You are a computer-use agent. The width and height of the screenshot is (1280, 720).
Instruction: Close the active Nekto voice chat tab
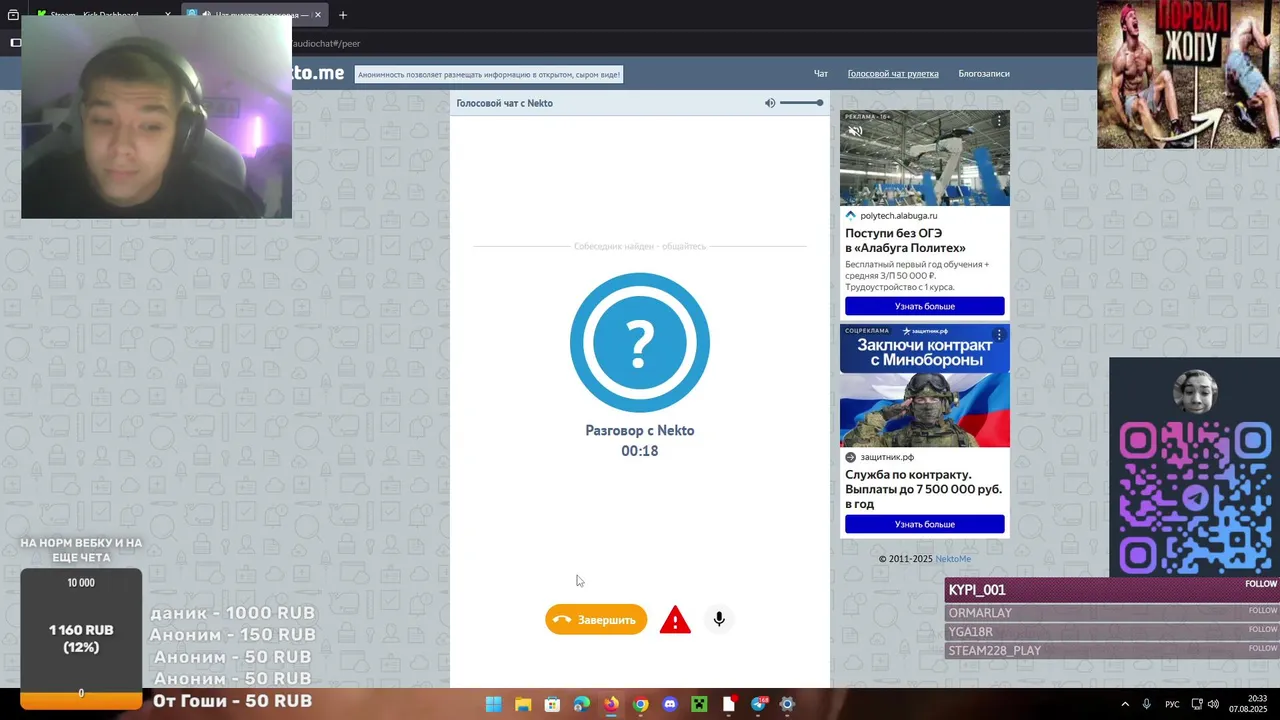coord(318,15)
